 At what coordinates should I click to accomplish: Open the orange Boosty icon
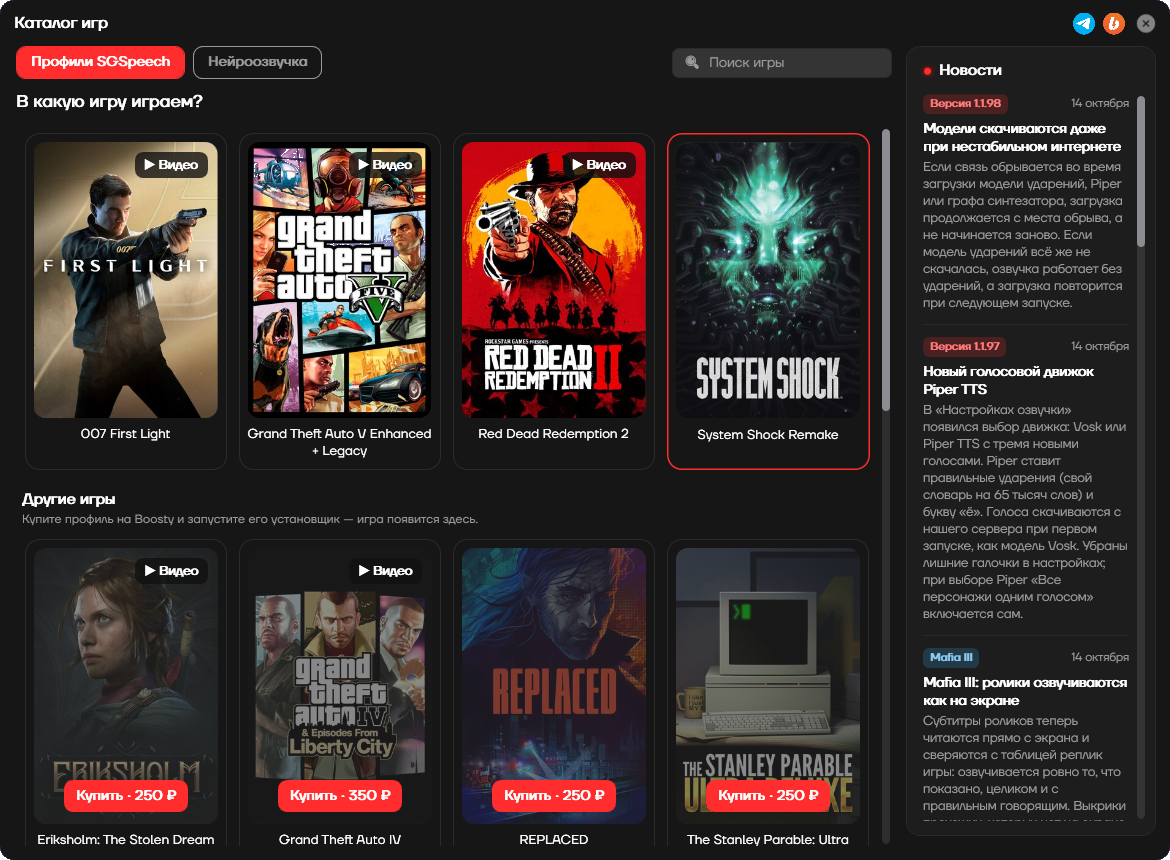point(1114,24)
